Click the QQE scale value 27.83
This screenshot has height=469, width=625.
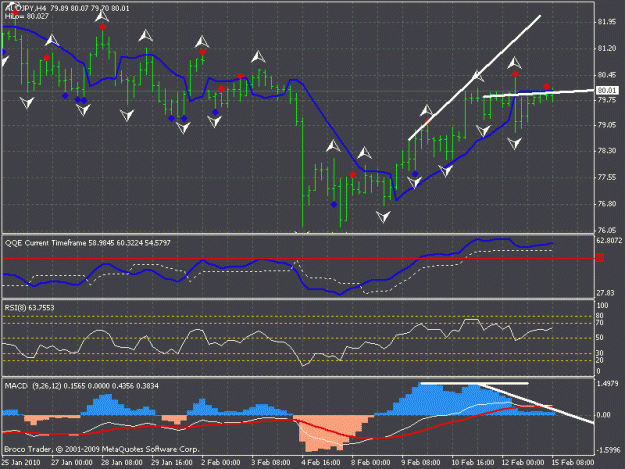[x=605, y=293]
